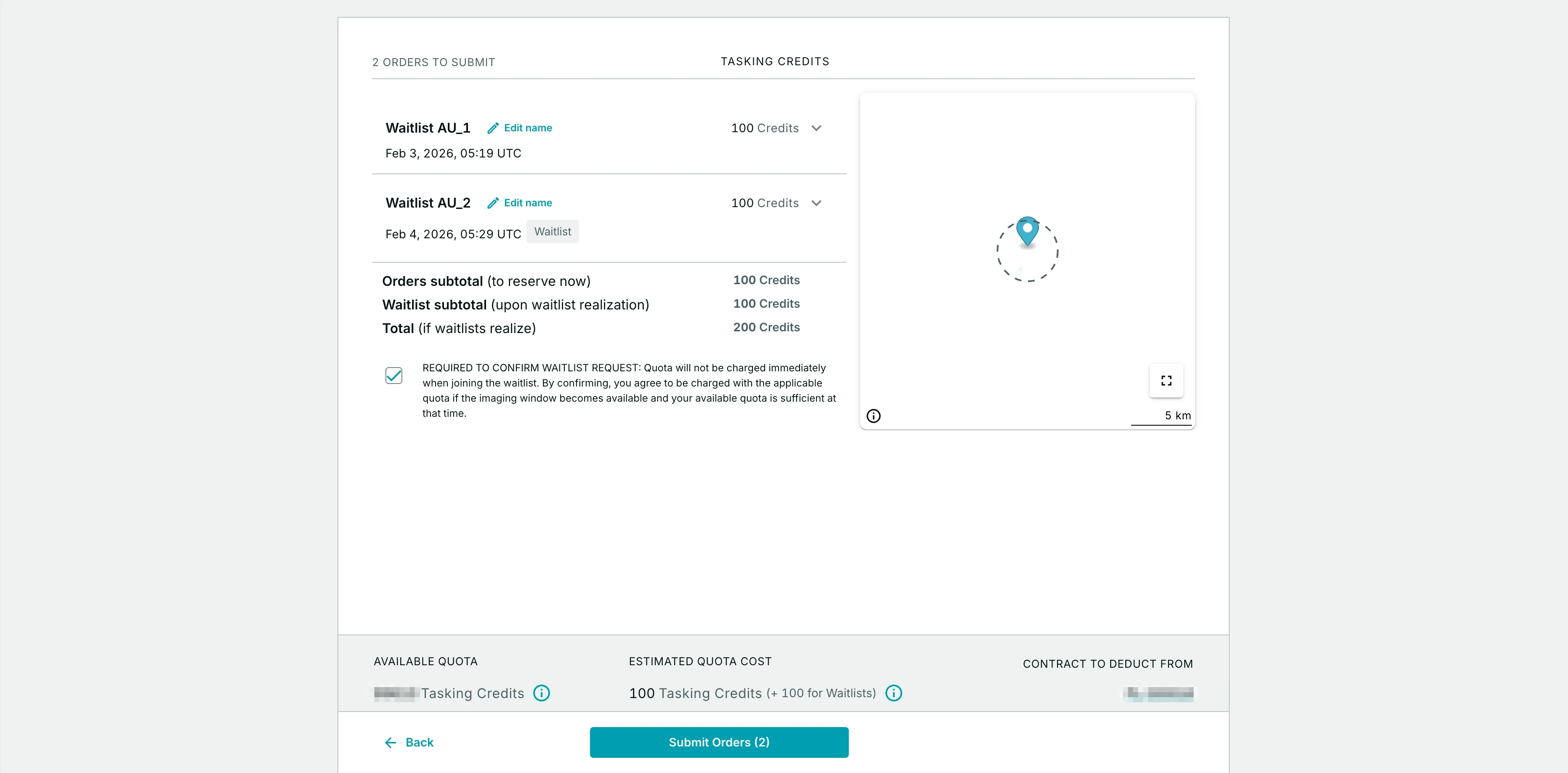Open the map fullscreen view
The height and width of the screenshot is (773, 1568).
click(1166, 380)
